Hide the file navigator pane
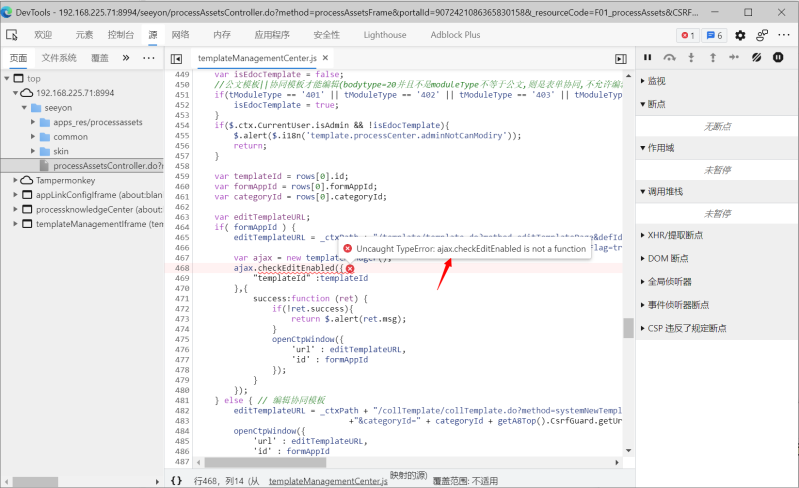This screenshot has height=488, width=799. click(x=176, y=59)
